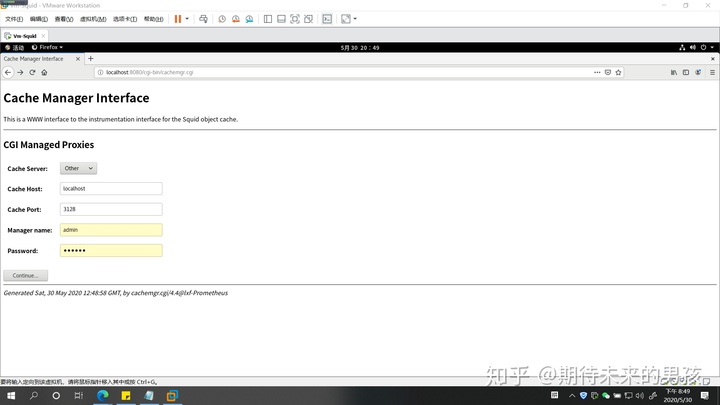Open Windows Task View
Viewport: 720px width, 405px height.
click(79, 395)
